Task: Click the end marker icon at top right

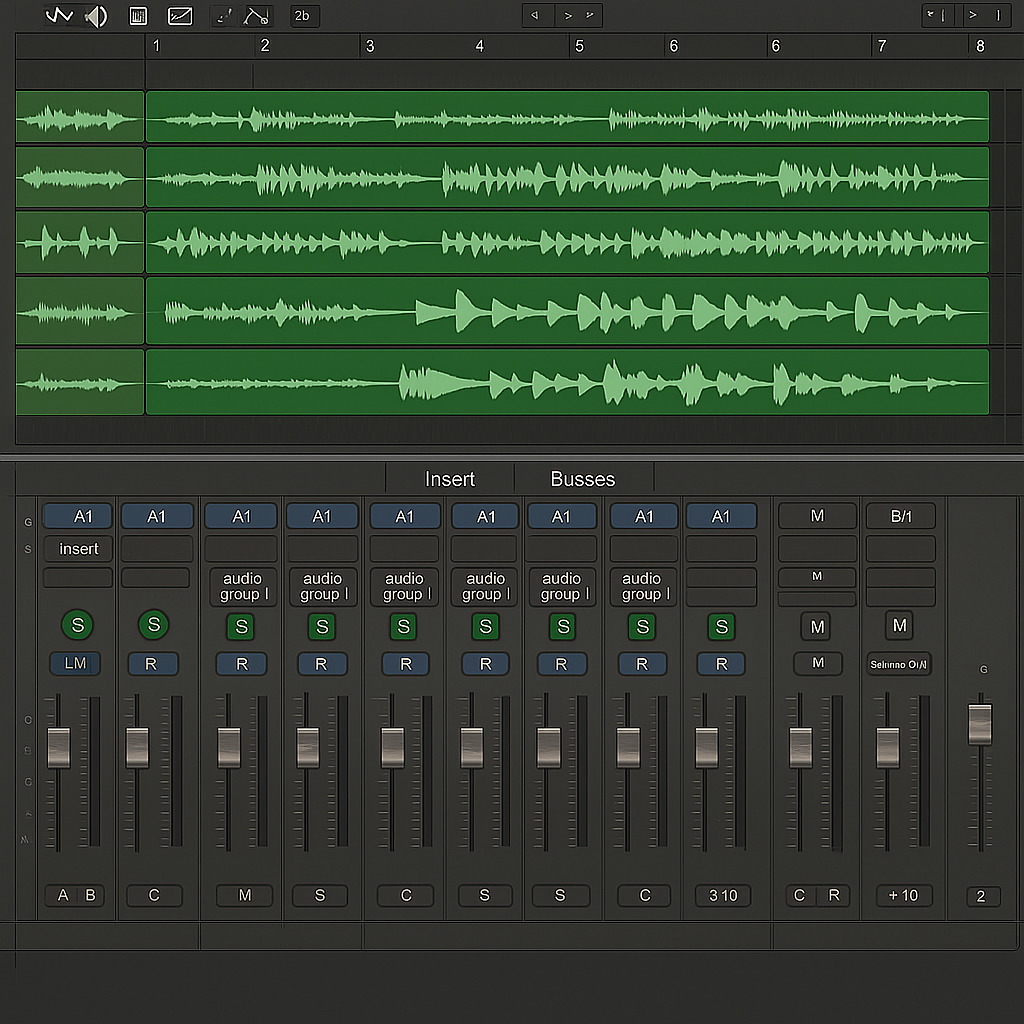Action: pos(998,15)
